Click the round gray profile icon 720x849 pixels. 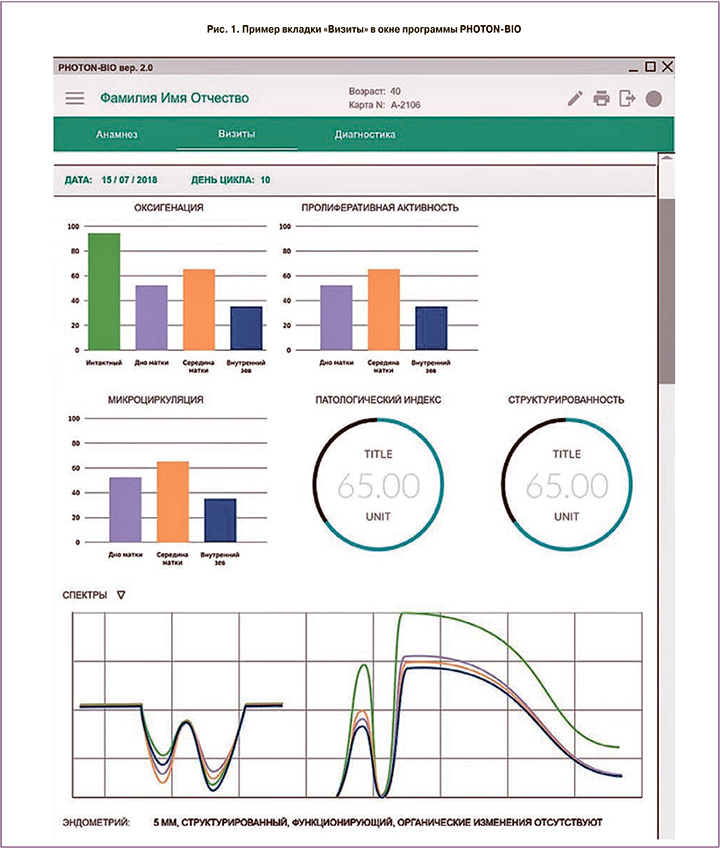[x=654, y=99]
